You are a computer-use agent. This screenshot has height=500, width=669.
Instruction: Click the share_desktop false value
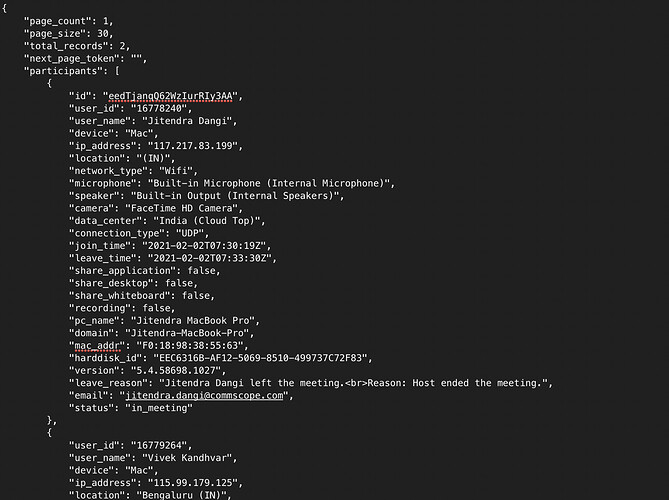[x=179, y=283]
